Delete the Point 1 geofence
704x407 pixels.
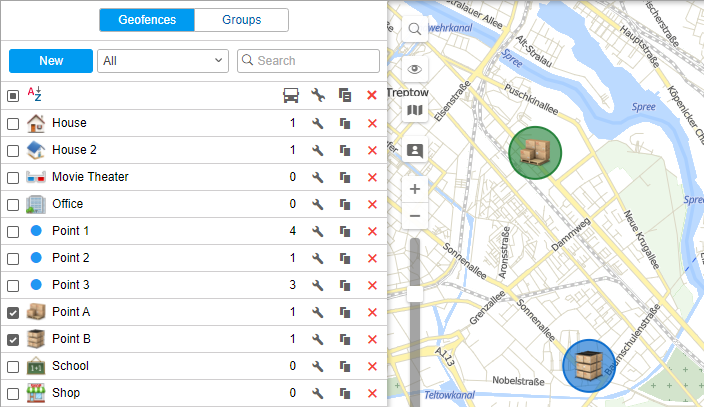pos(372,231)
